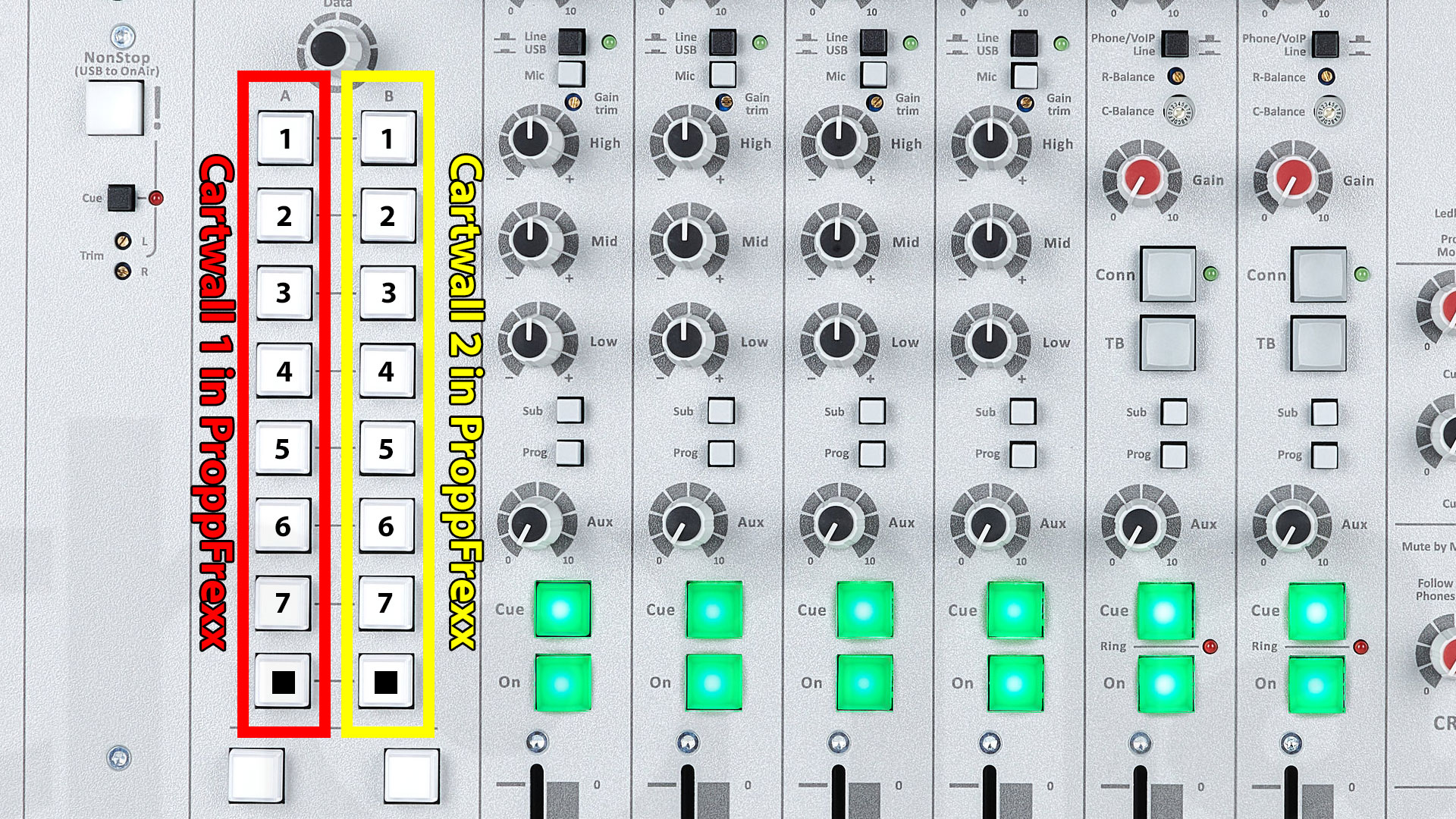Trigger cartwall A button 1
This screenshot has width=1456, height=819.
(x=285, y=139)
